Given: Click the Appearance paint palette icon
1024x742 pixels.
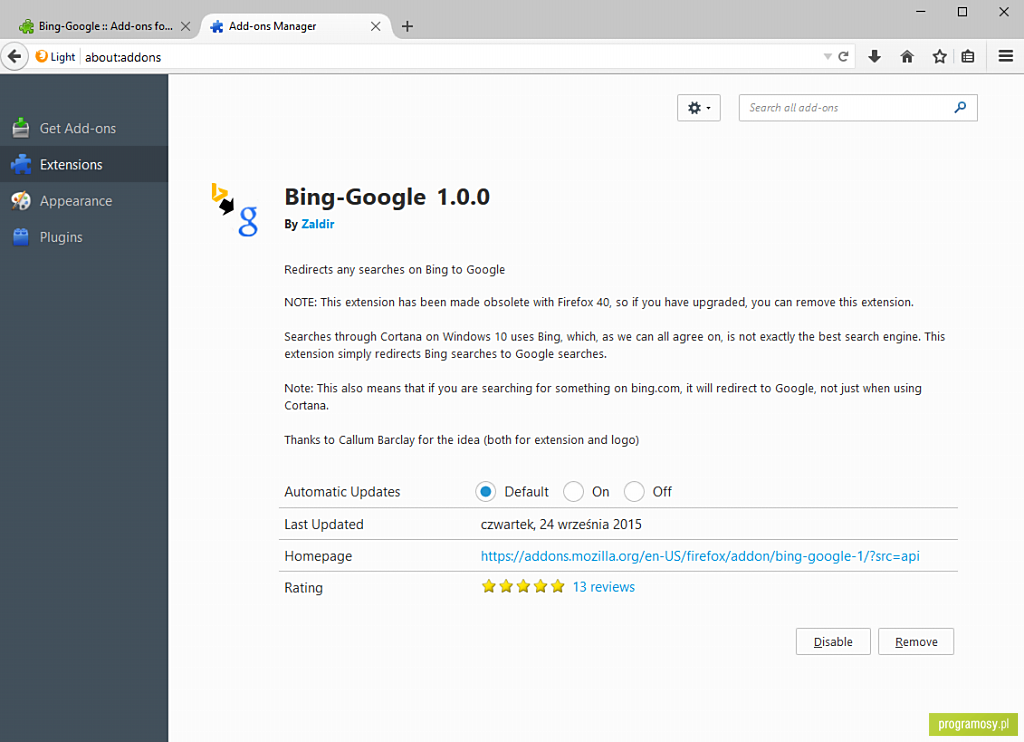Looking at the screenshot, I should [21, 201].
